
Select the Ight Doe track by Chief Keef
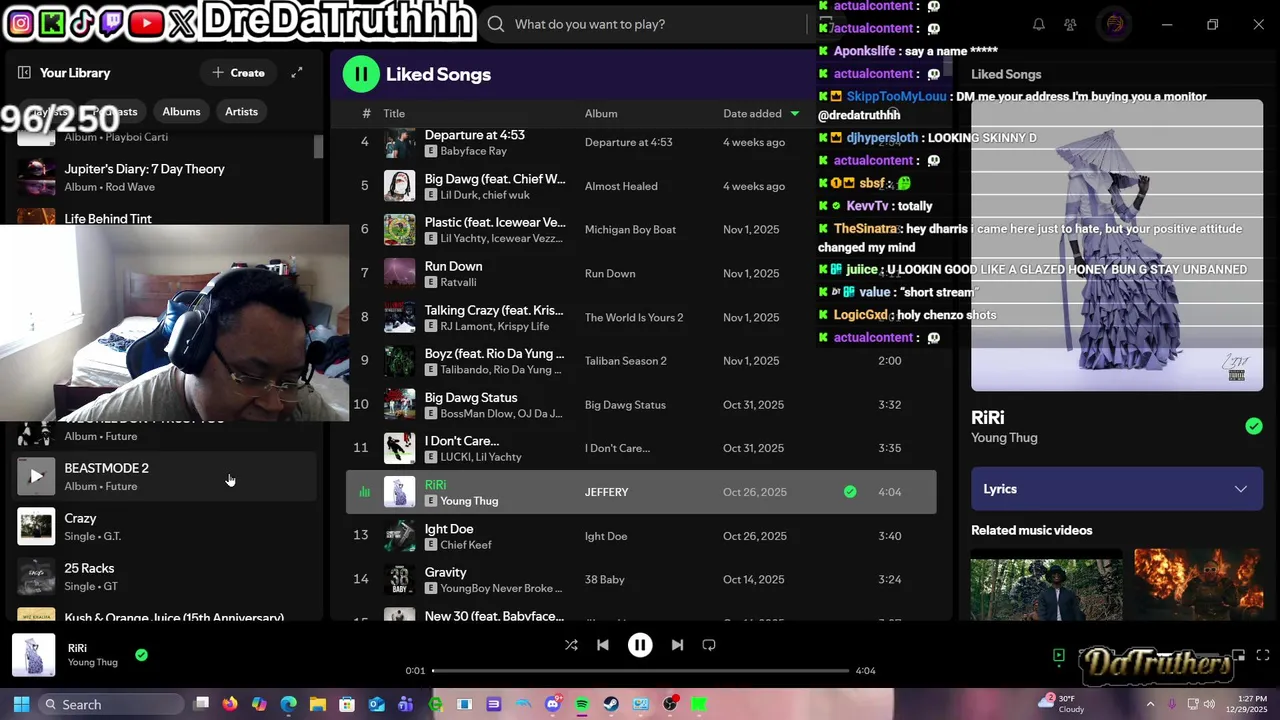tap(641, 536)
